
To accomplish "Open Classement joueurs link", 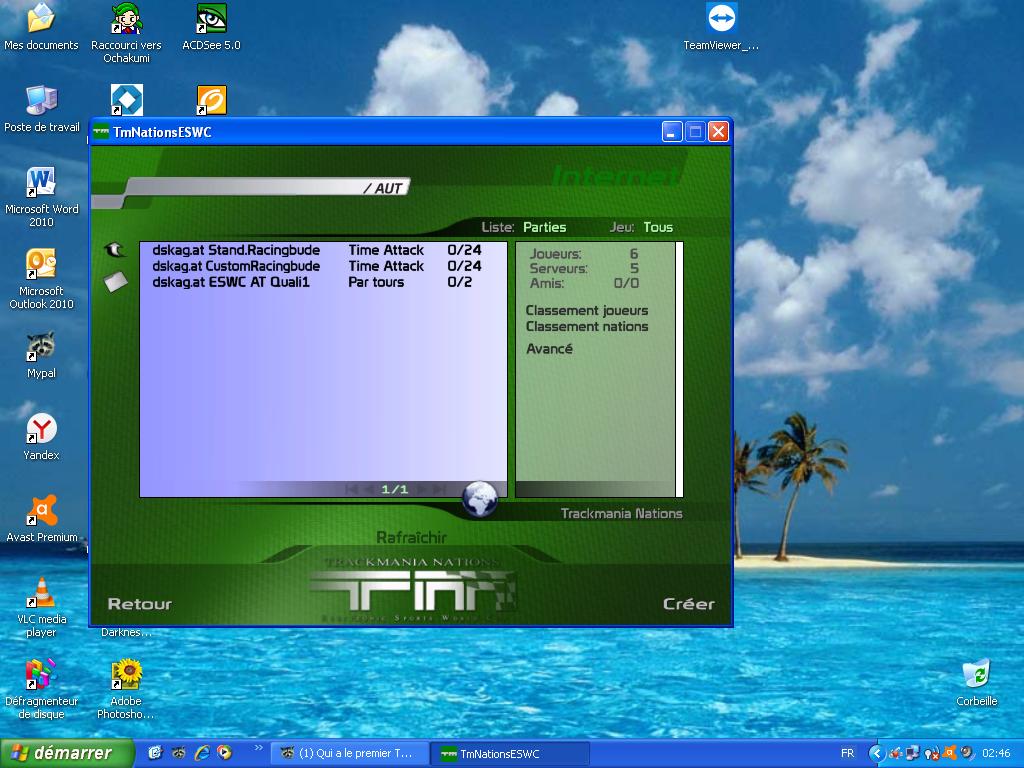I will 586,310.
